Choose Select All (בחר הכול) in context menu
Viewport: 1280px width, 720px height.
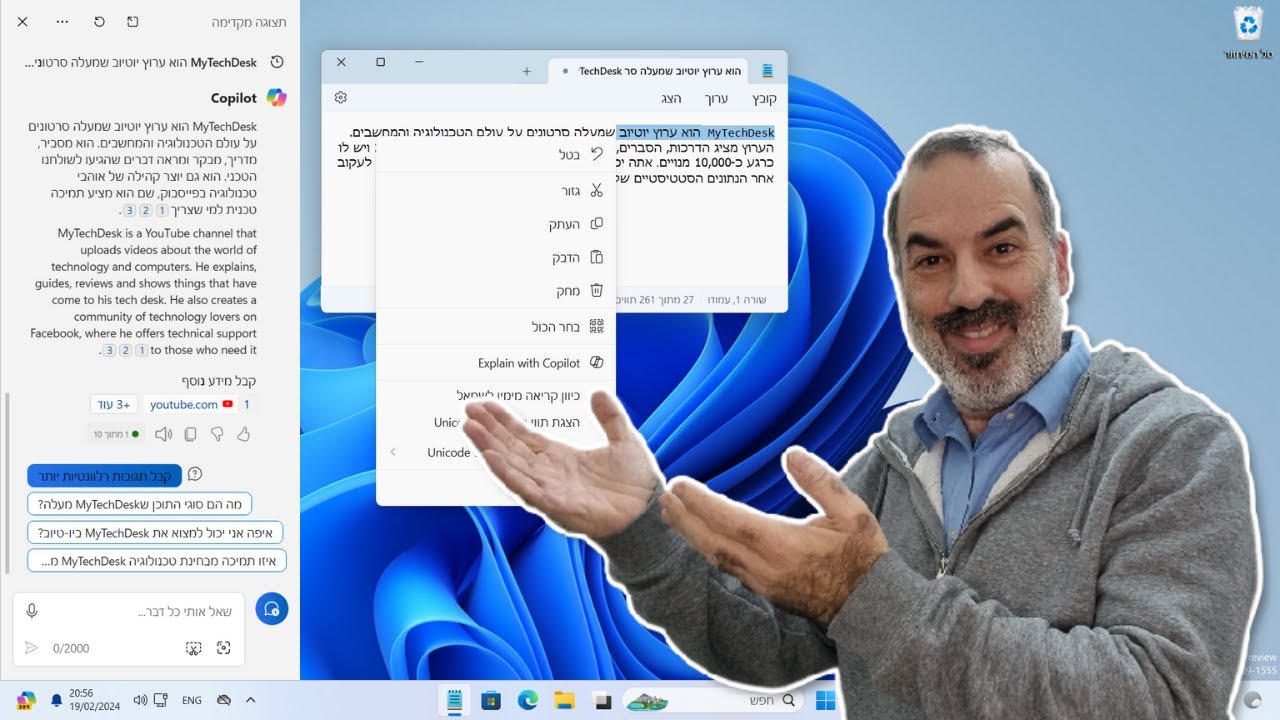pyautogui.click(x=496, y=326)
